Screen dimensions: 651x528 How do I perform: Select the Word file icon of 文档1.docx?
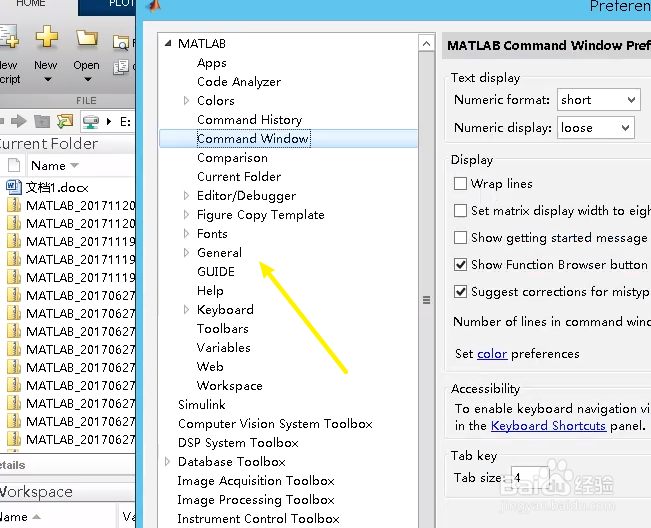tap(13, 187)
